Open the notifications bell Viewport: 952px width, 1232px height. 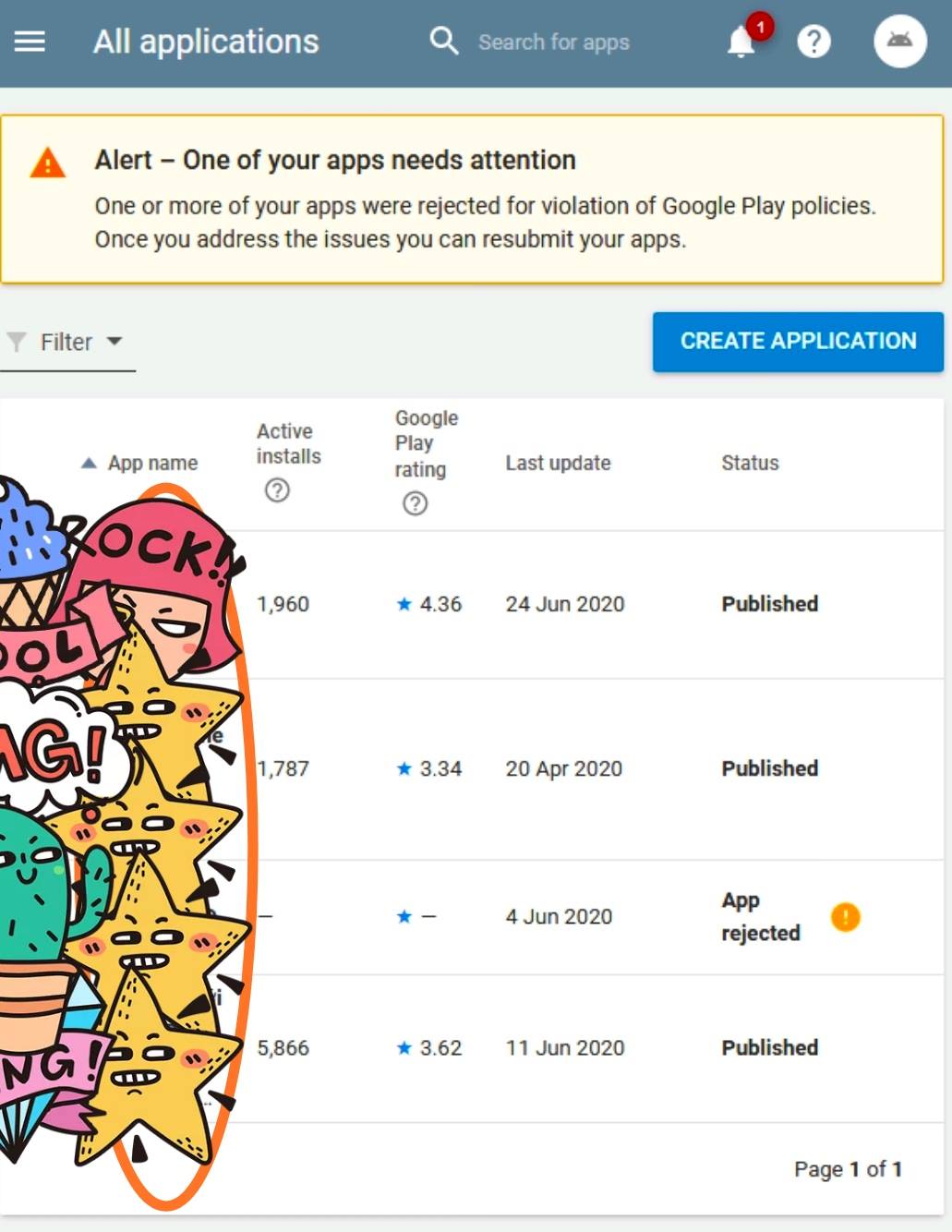pyautogui.click(x=741, y=42)
